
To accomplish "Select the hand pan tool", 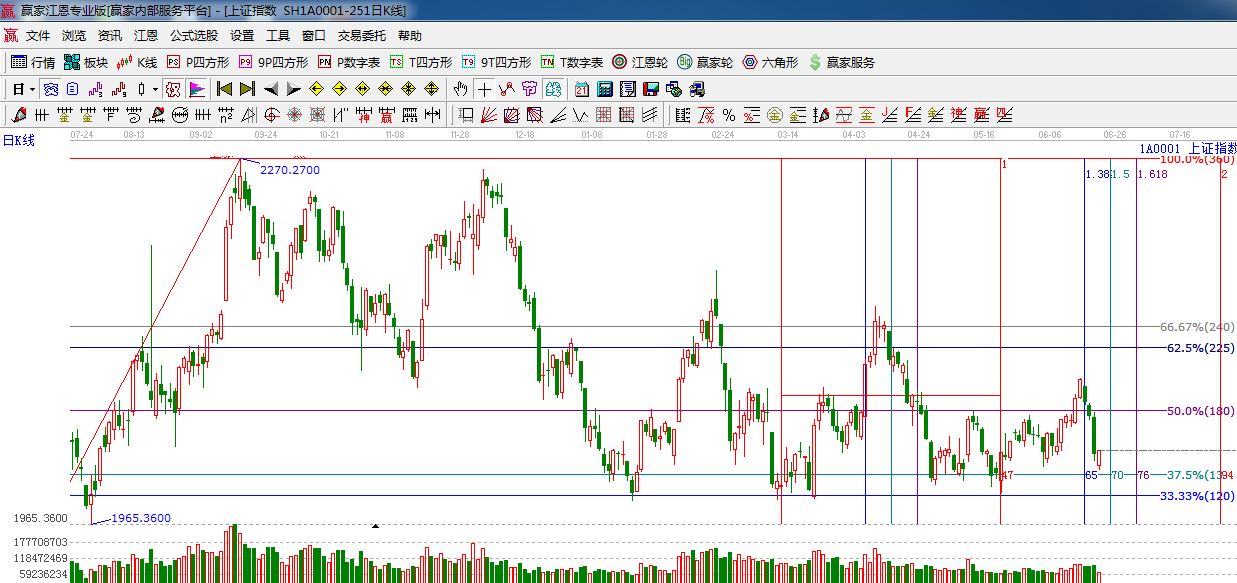I will click(460, 89).
